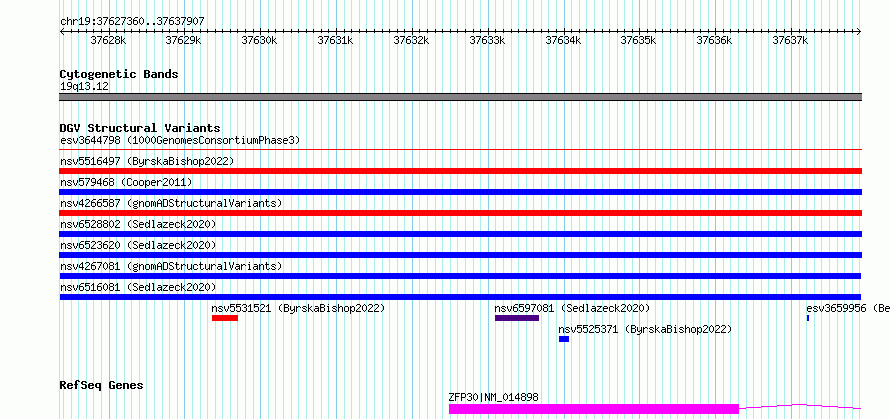Click the 37633k ruler label
Image resolution: width=890 pixels, height=419 pixels.
pos(488,40)
